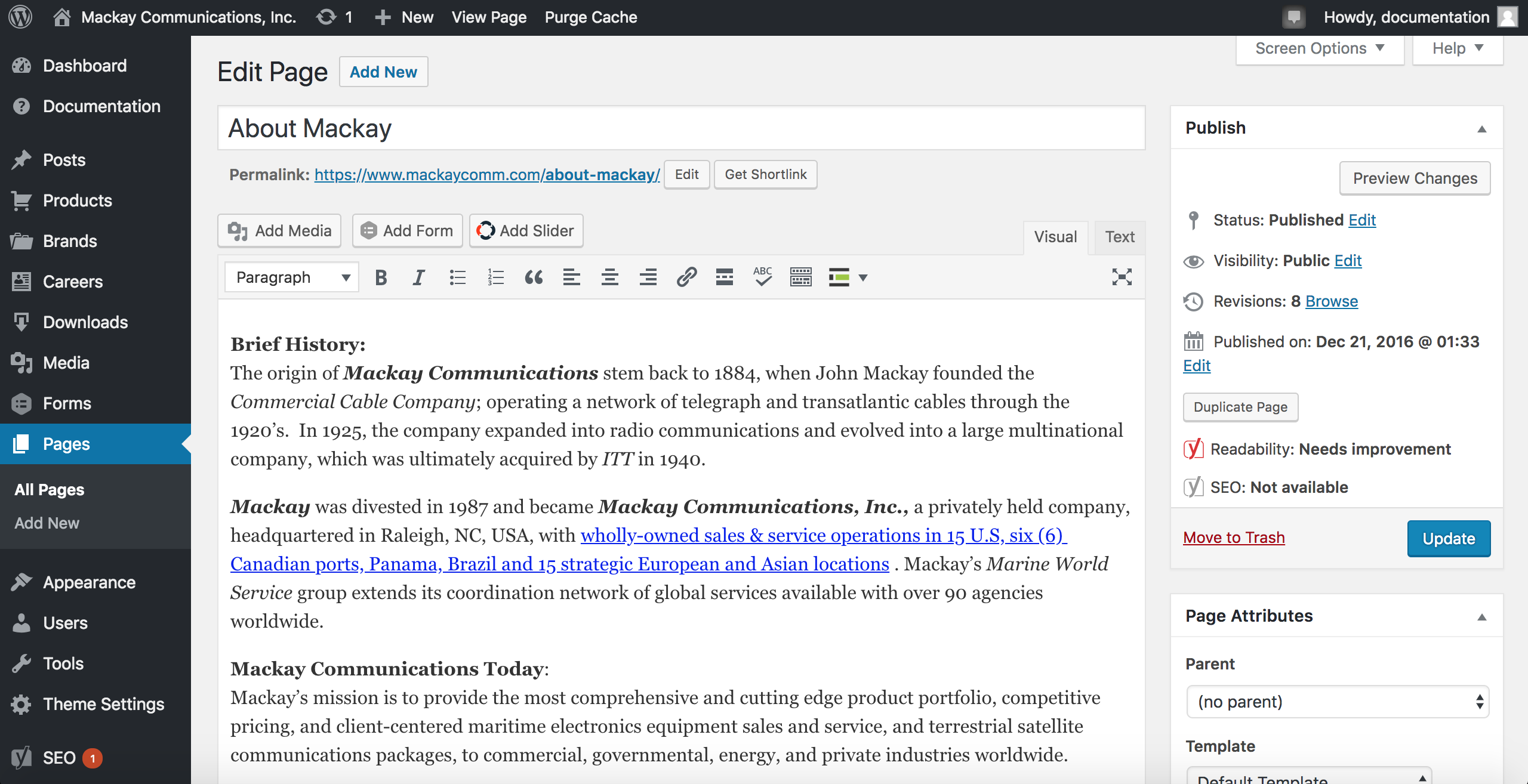The width and height of the screenshot is (1528, 784).
Task: Insert a bulleted list
Action: tap(457, 277)
